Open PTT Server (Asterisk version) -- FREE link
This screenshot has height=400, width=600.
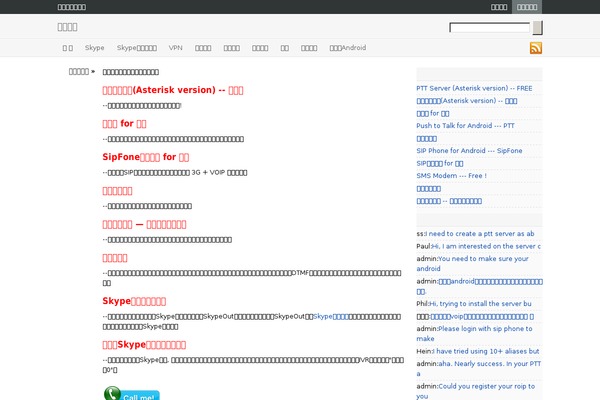[474, 88]
